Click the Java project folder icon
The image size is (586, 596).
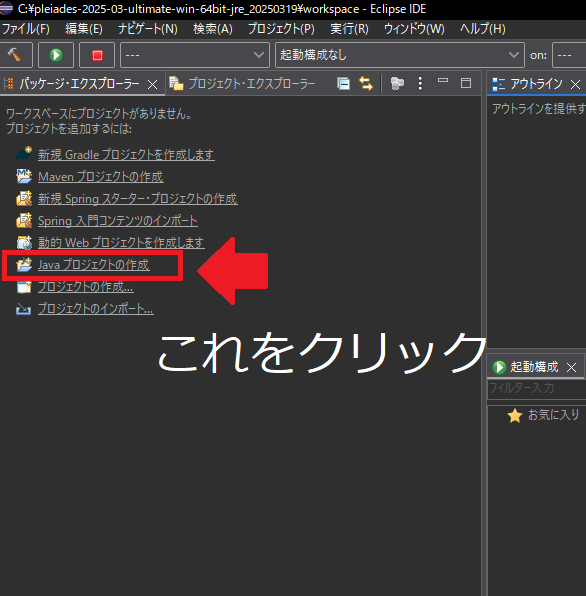click(x=24, y=264)
